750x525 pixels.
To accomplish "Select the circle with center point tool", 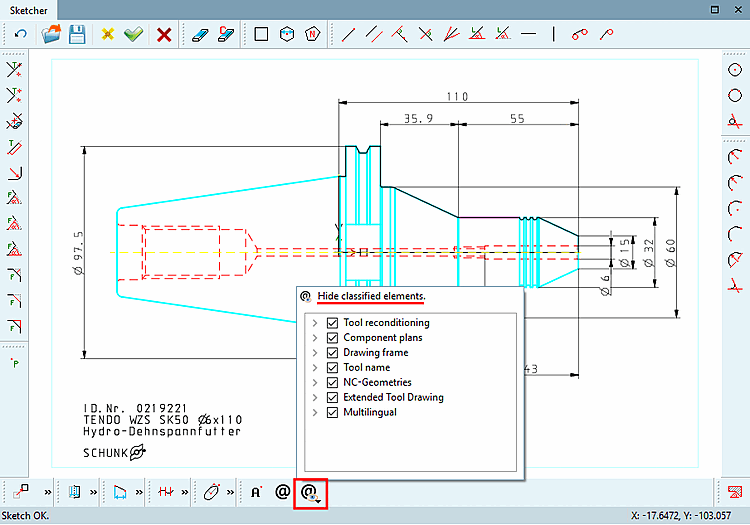I will coord(735,70).
